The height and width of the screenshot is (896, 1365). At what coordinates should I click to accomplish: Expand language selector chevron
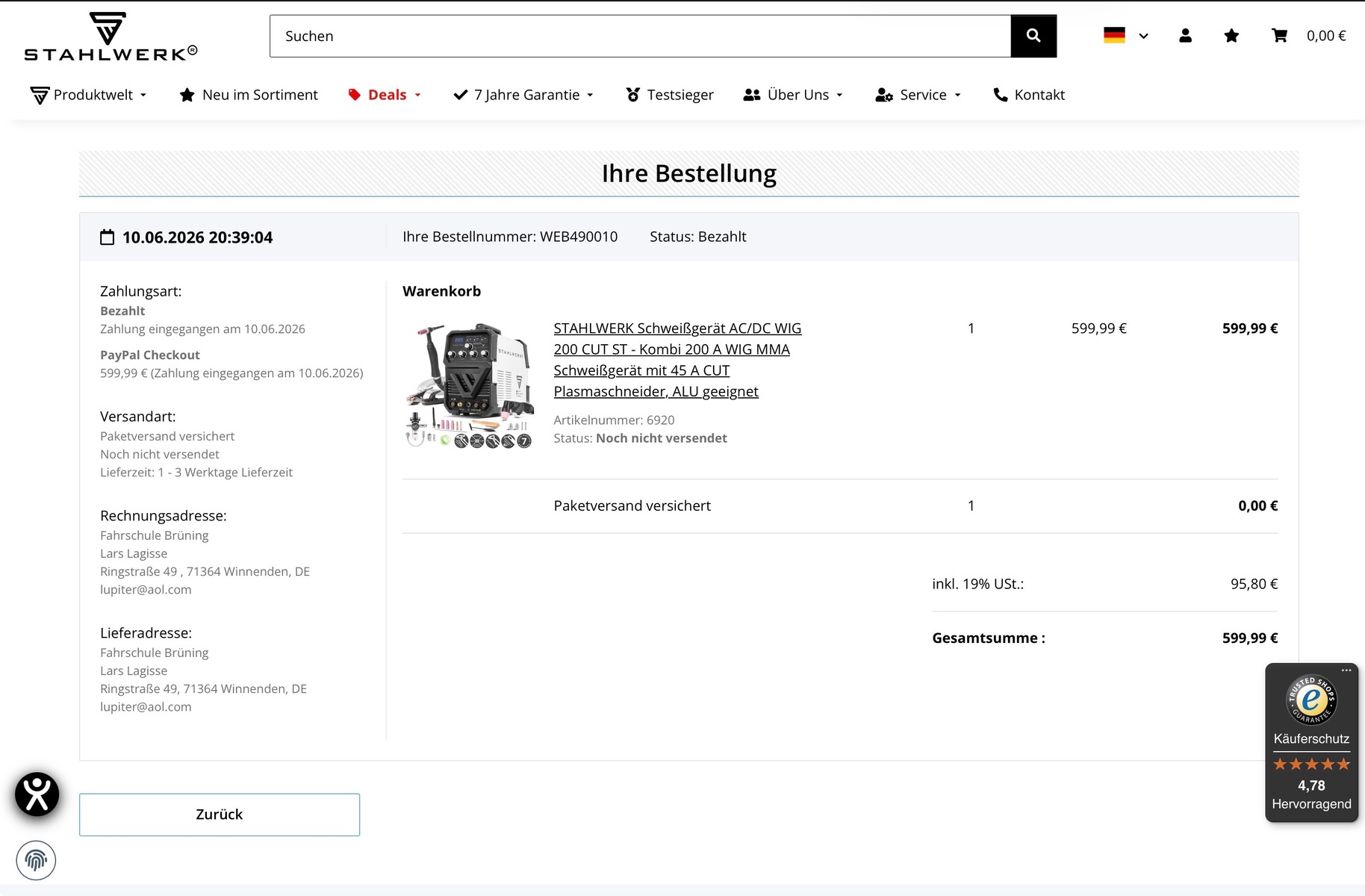point(1143,36)
